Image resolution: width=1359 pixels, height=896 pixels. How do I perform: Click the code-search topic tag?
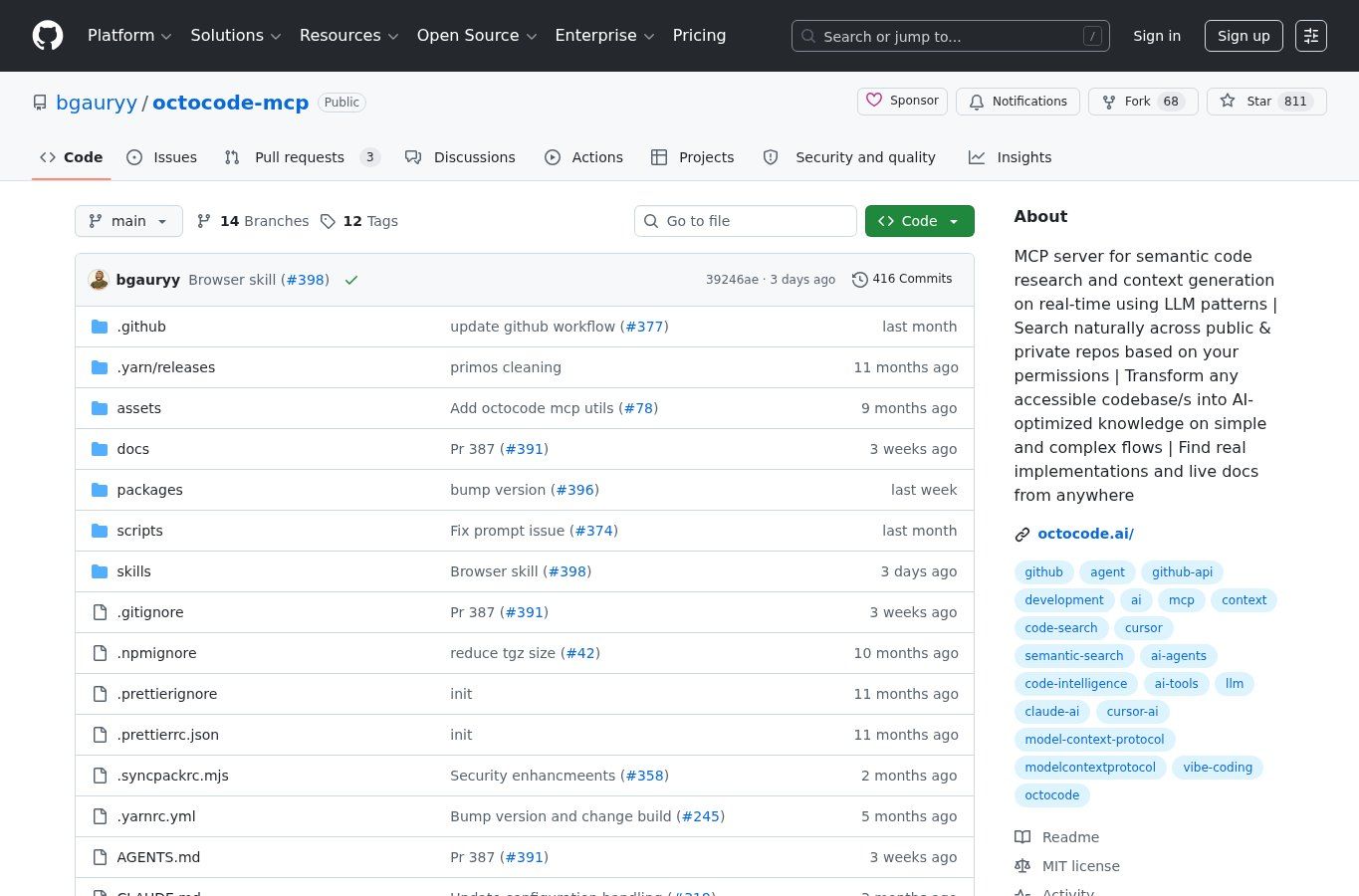[1061, 628]
